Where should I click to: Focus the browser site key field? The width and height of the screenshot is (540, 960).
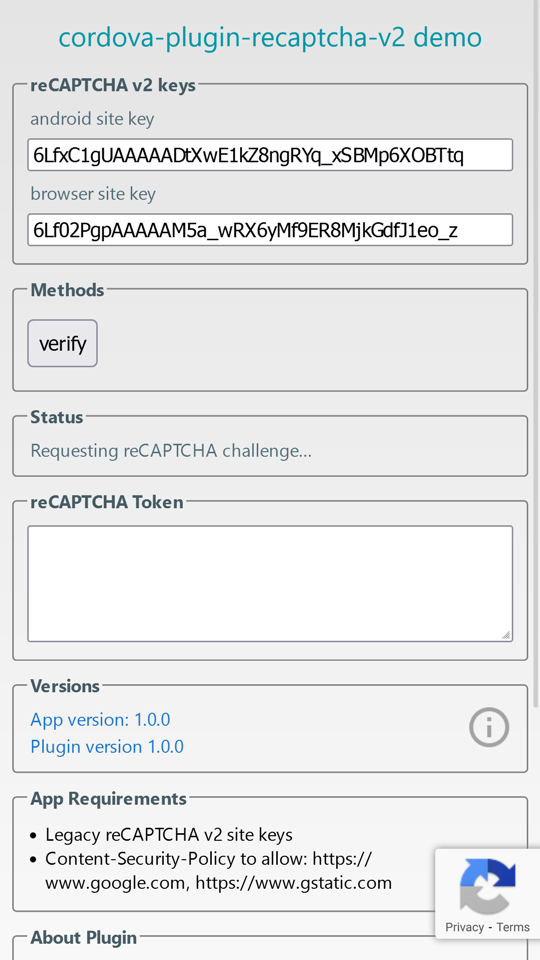[270, 230]
